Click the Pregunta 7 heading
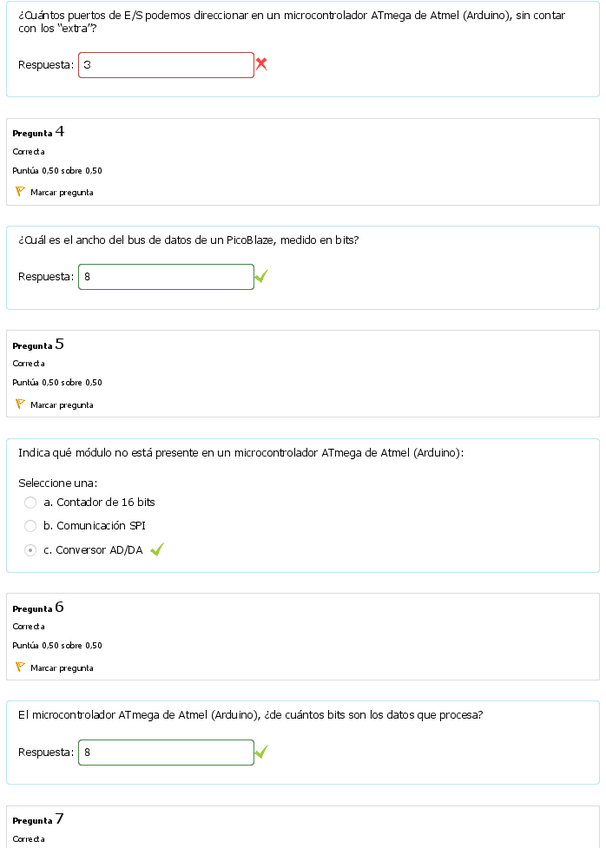606x848 pixels. [39, 820]
